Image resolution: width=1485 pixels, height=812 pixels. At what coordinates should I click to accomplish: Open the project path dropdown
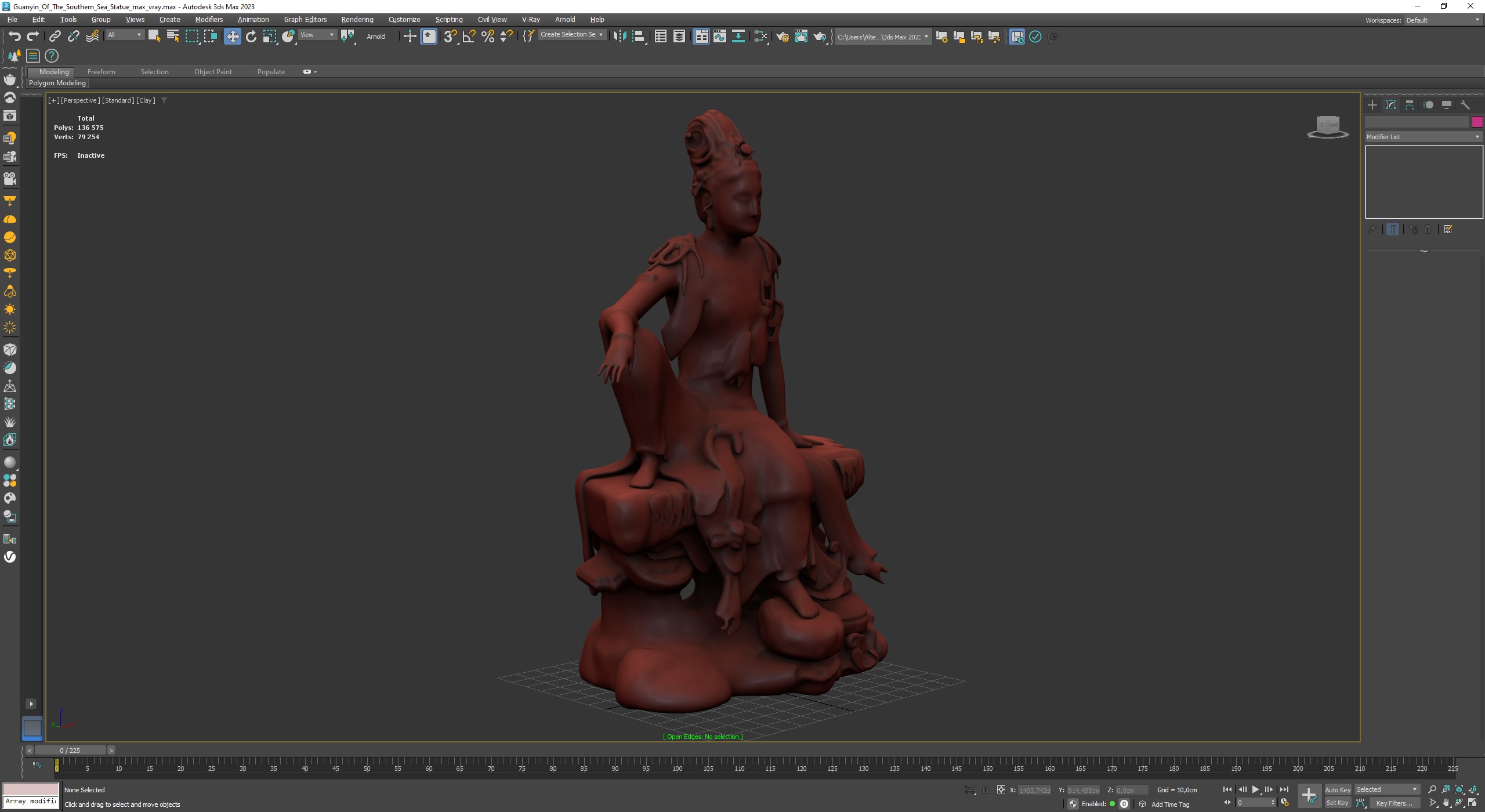pyautogui.click(x=883, y=37)
